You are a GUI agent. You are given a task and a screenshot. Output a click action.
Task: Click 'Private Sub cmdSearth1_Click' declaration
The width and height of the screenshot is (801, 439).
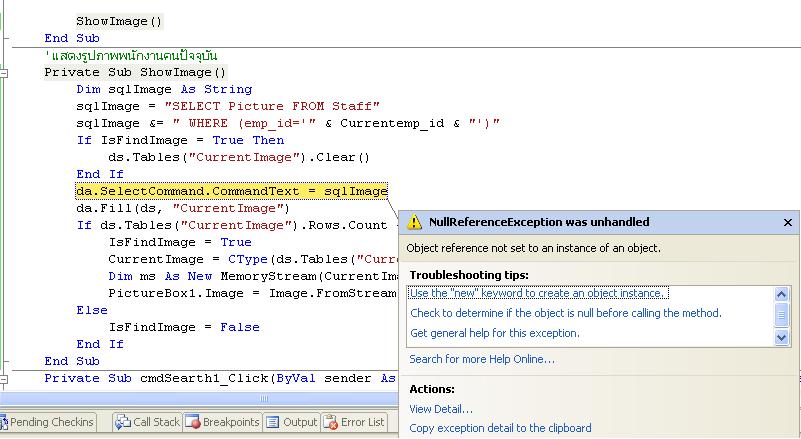[x=220, y=378]
